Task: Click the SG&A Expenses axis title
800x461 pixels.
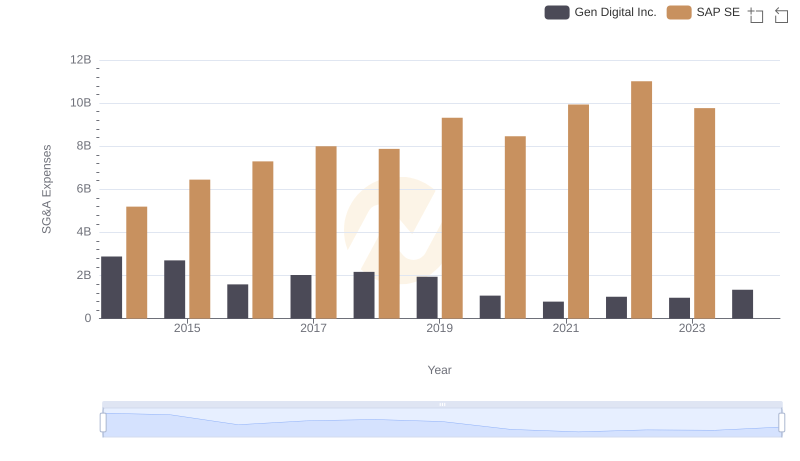Action: coord(46,189)
